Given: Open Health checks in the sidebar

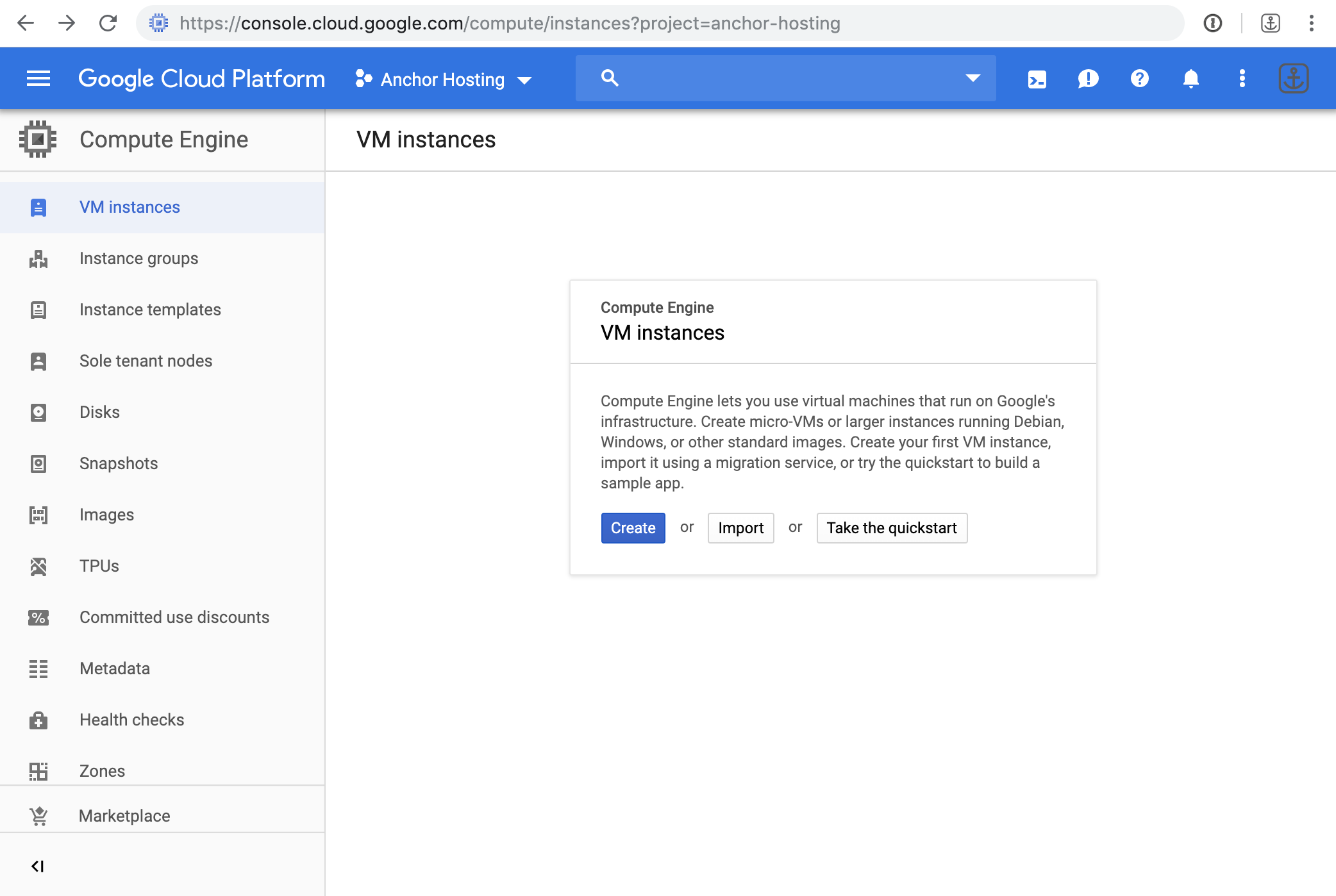Looking at the screenshot, I should 162,720.
